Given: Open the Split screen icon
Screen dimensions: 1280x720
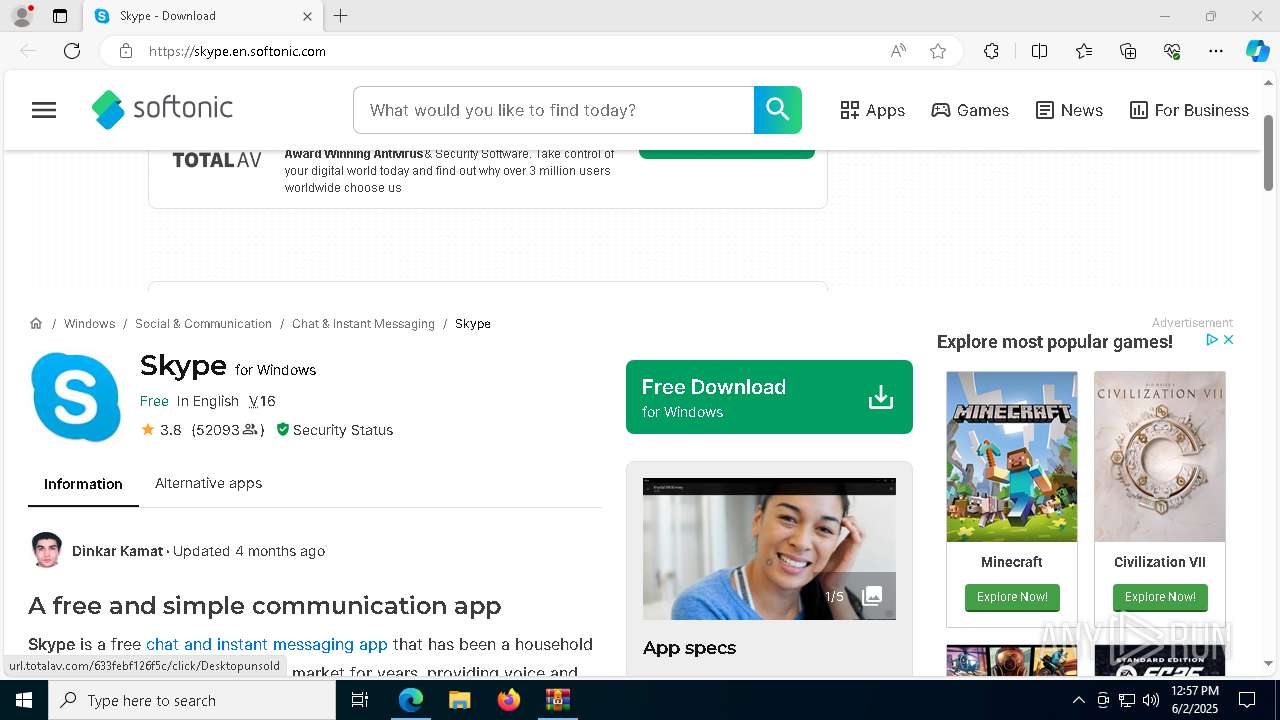Looking at the screenshot, I should [x=1039, y=51].
